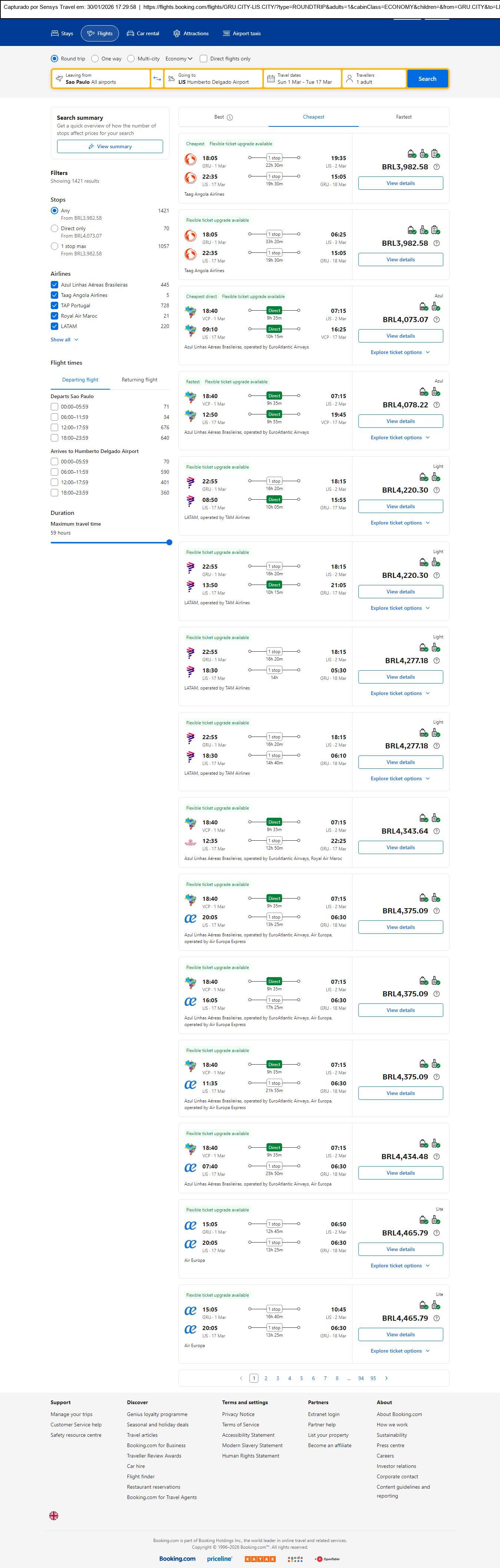Click the swap origin and destination arrows icon
500x1568 pixels.
tap(157, 79)
